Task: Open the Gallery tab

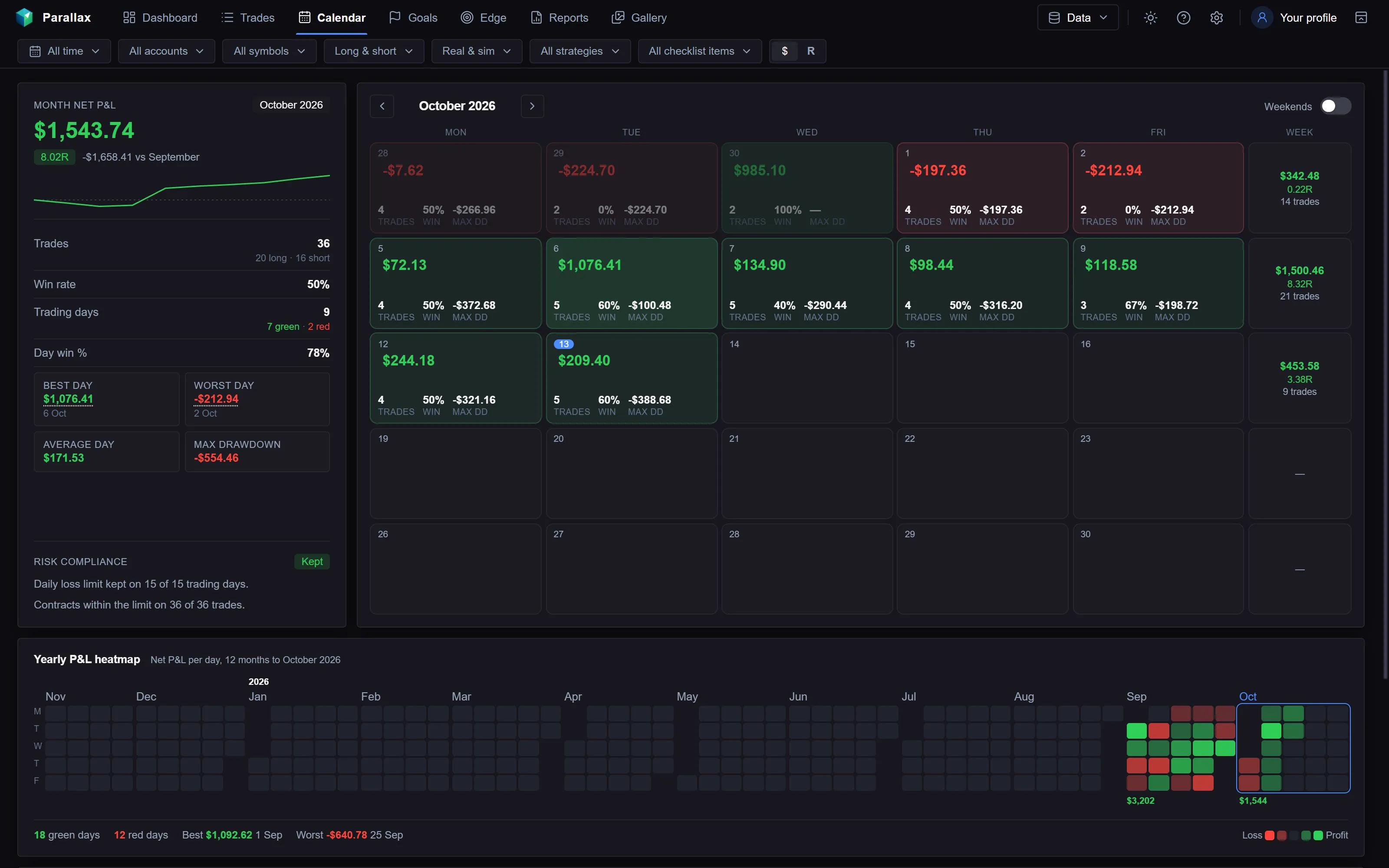Action: (639, 18)
